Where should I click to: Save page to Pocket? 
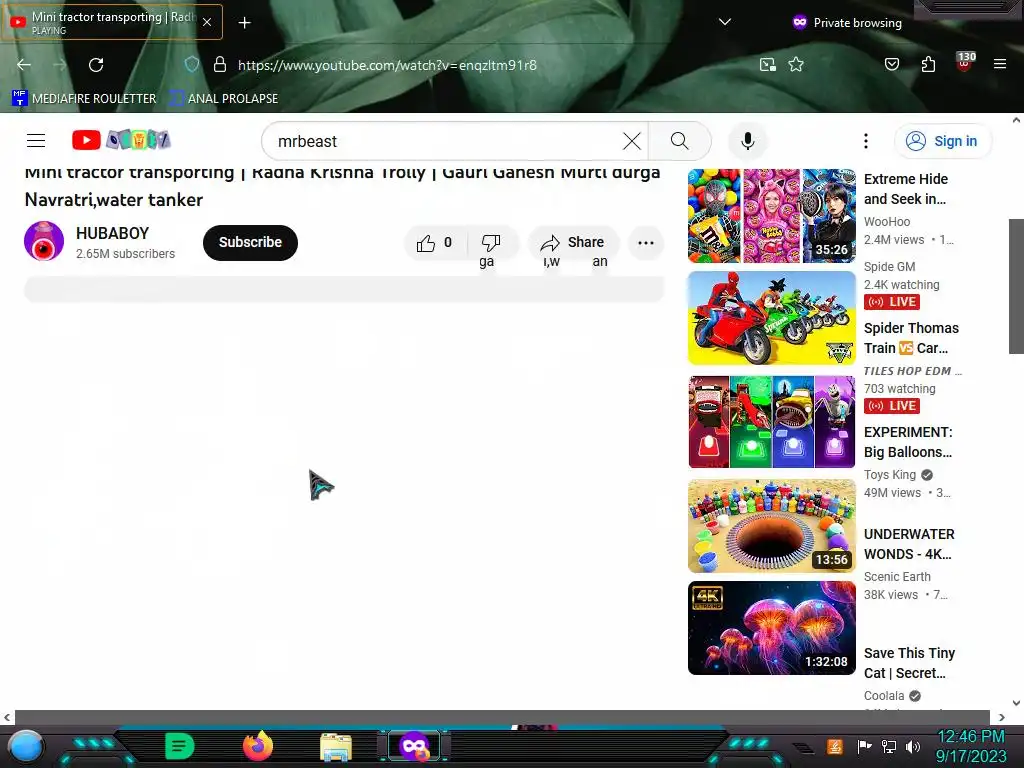tap(891, 65)
